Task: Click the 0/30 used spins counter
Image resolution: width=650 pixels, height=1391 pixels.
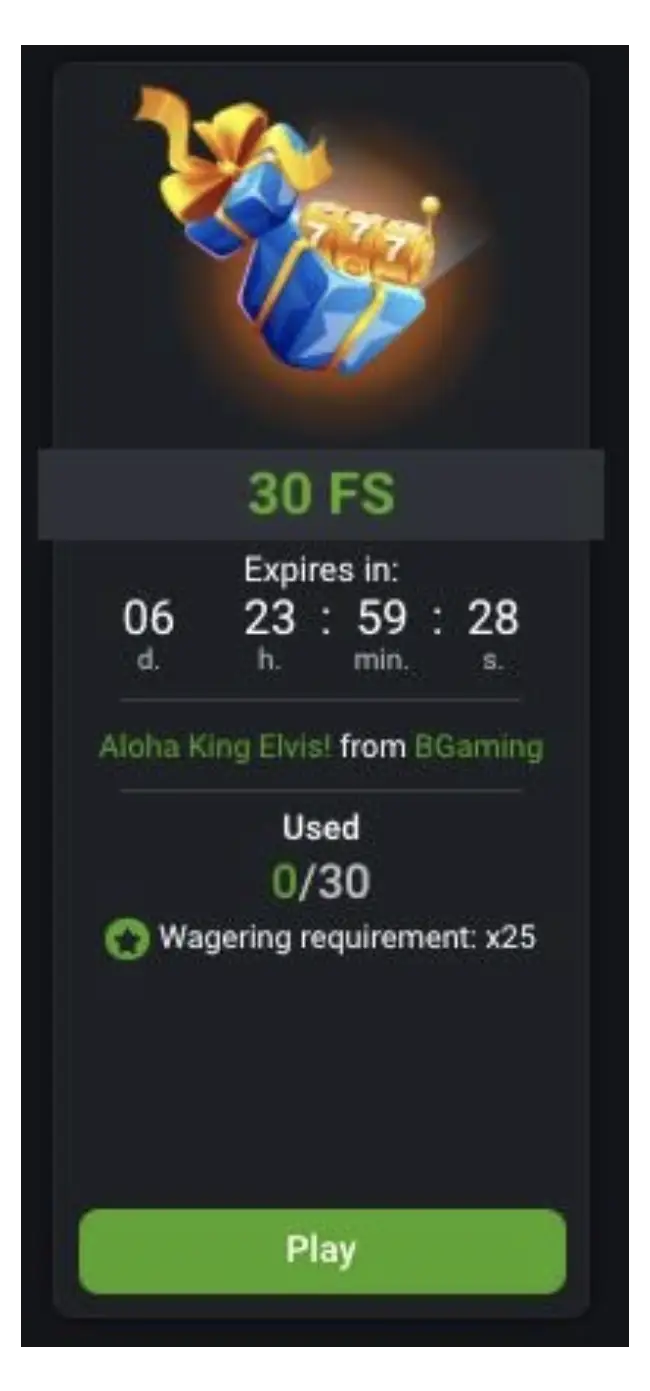Action: [321, 881]
